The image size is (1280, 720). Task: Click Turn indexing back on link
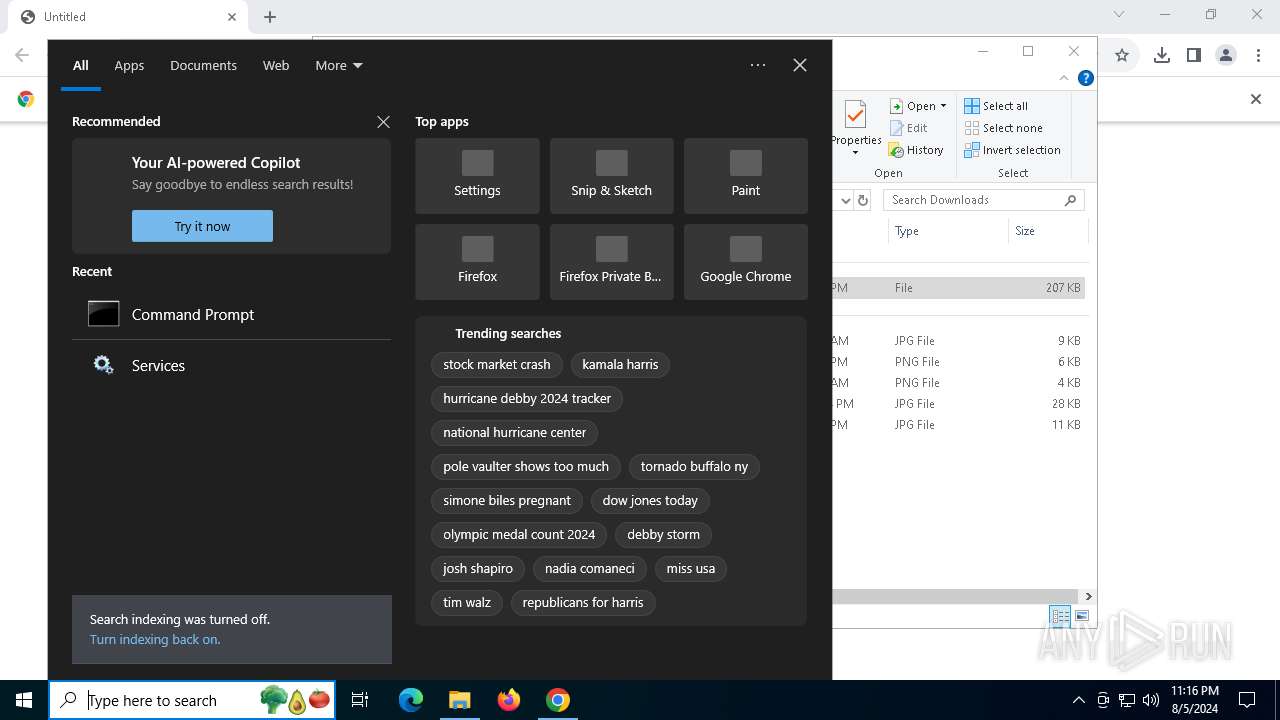(x=155, y=639)
